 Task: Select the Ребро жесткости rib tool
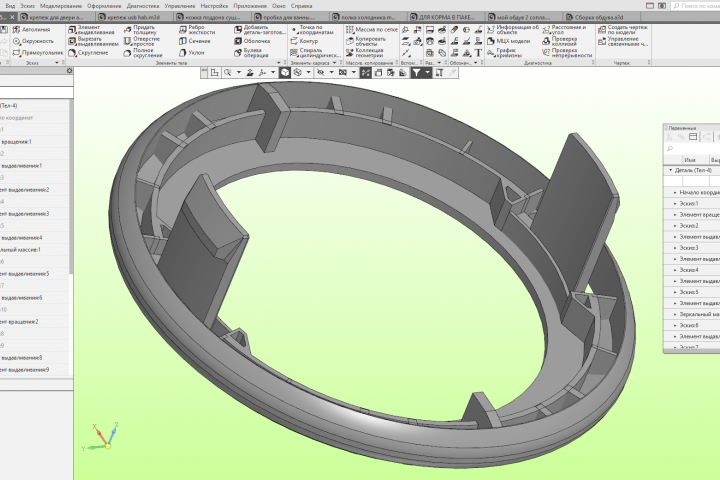pyautogui.click(x=197, y=30)
